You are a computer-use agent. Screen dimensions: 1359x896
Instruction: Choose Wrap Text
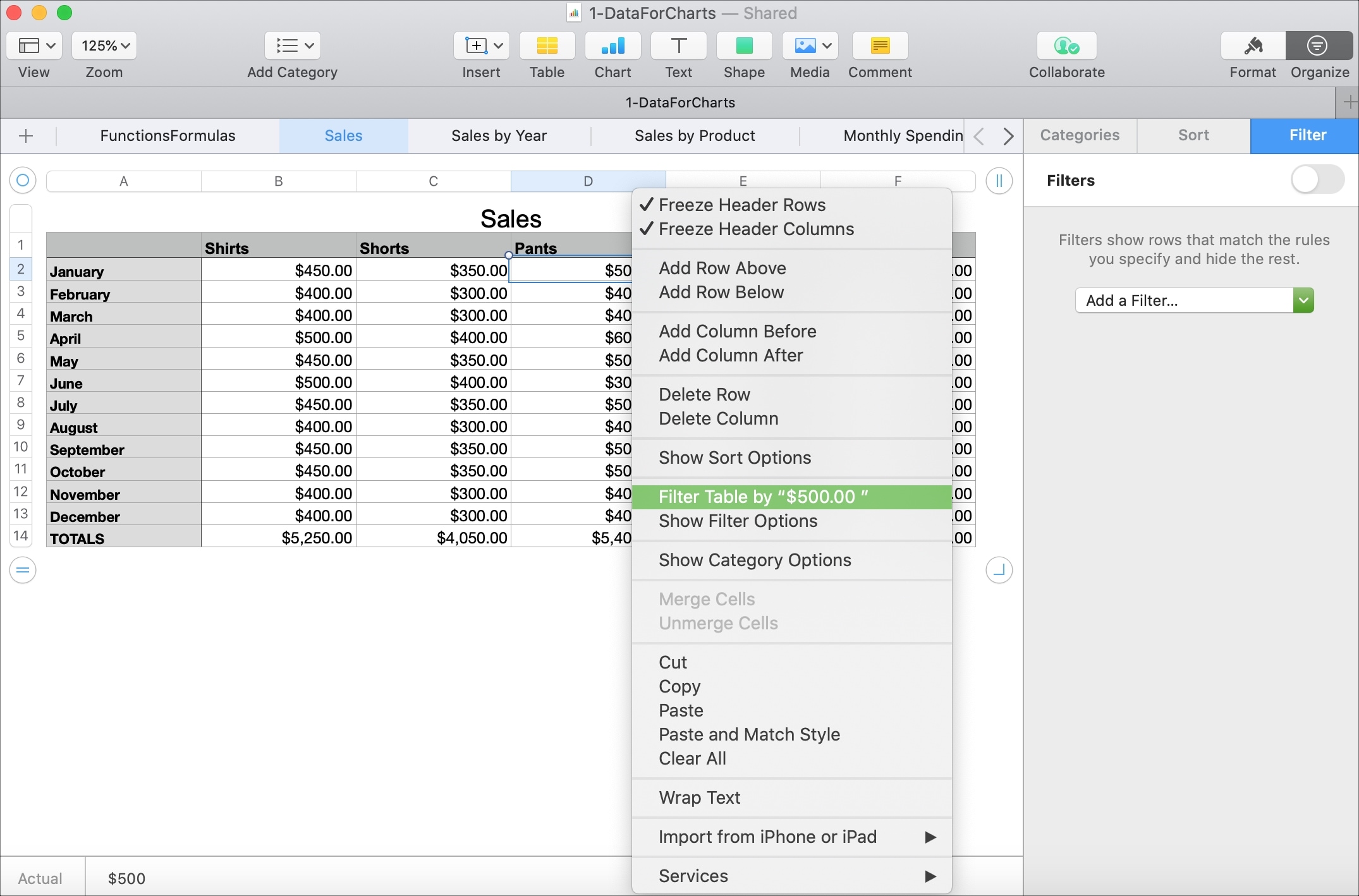click(791, 797)
